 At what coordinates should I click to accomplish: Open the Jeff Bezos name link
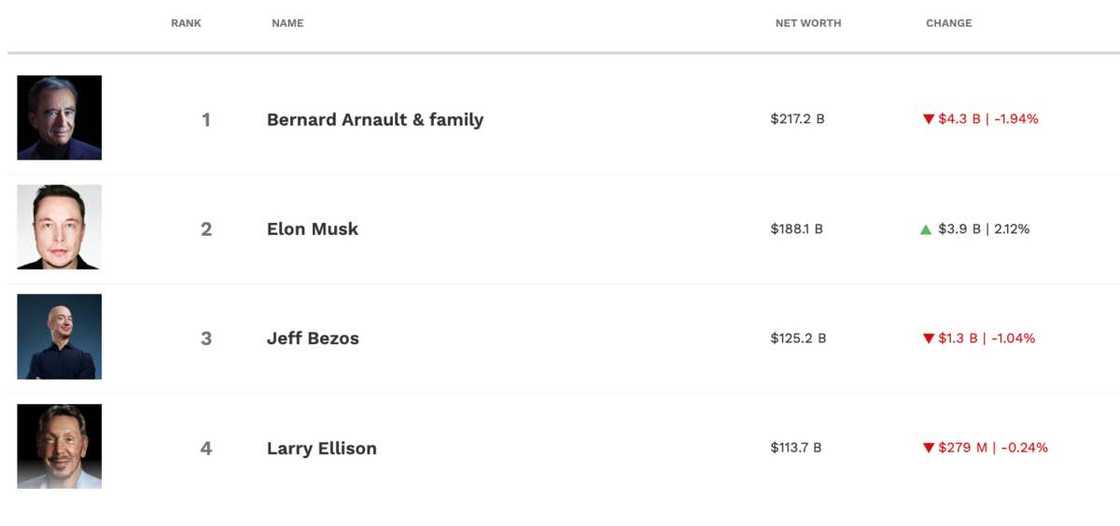click(x=312, y=338)
